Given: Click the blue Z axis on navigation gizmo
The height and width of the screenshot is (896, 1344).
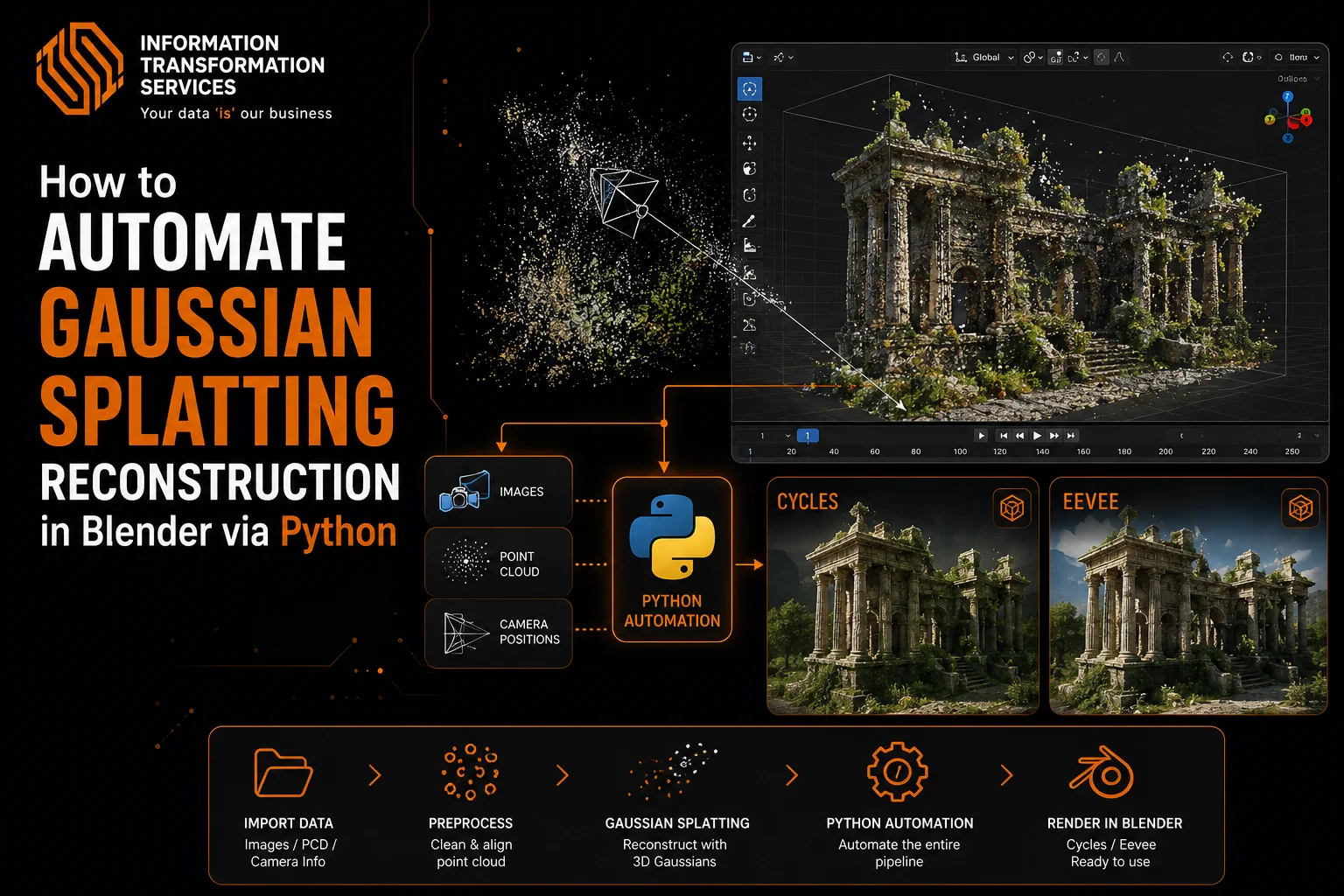Looking at the screenshot, I should (x=1288, y=97).
